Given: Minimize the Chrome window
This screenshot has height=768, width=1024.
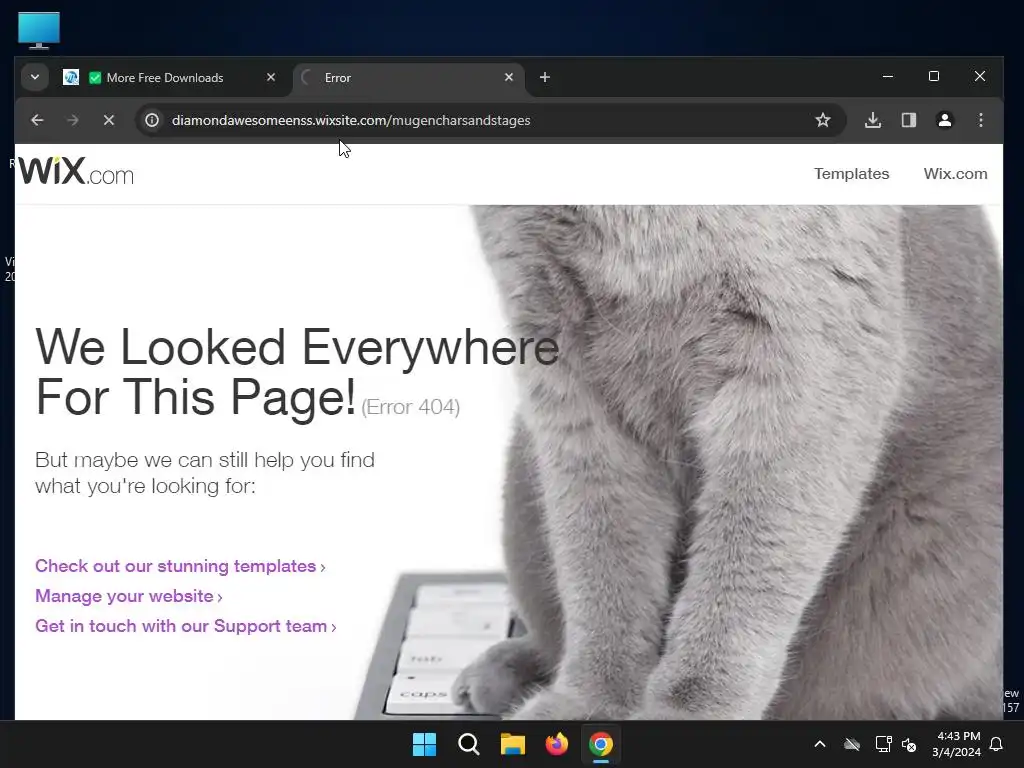Looking at the screenshot, I should [x=888, y=76].
